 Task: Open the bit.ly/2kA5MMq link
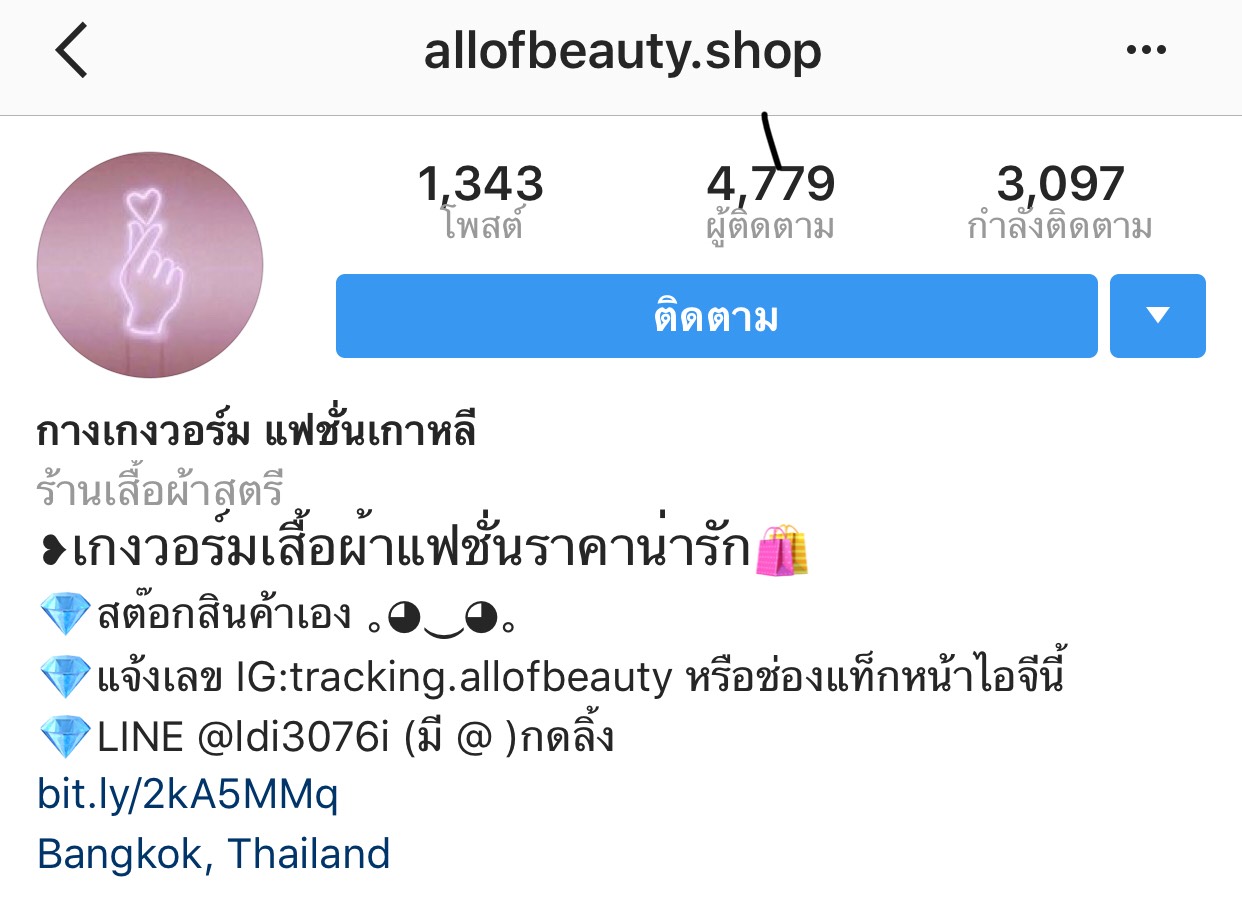188,796
